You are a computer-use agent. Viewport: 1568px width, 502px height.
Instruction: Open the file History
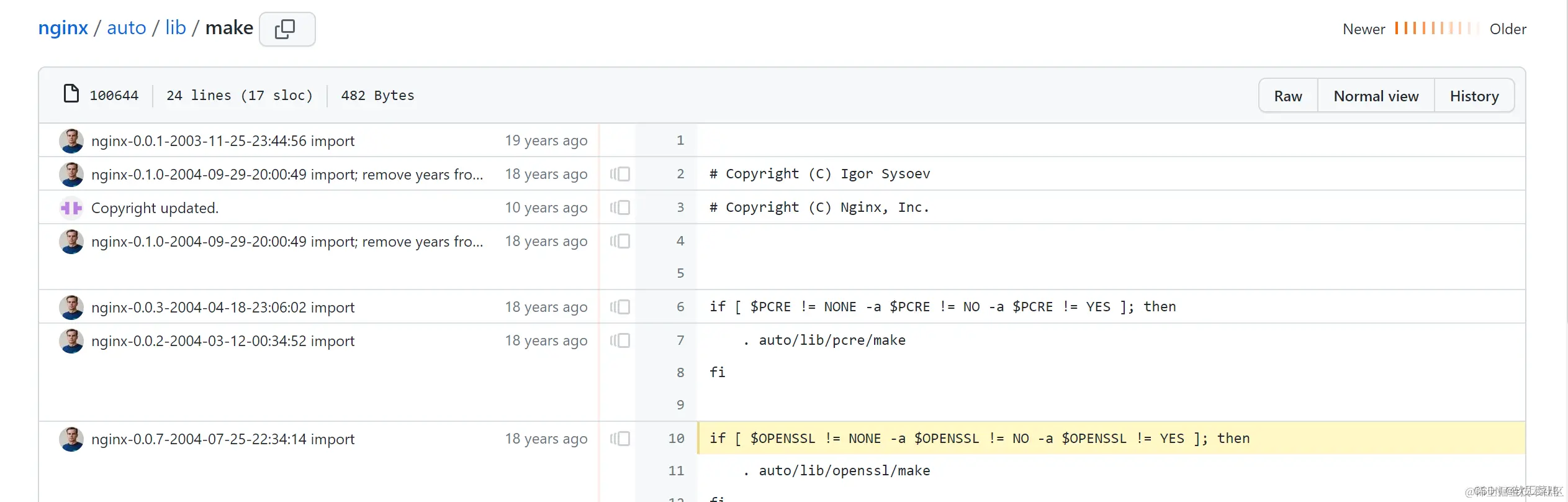1474,96
